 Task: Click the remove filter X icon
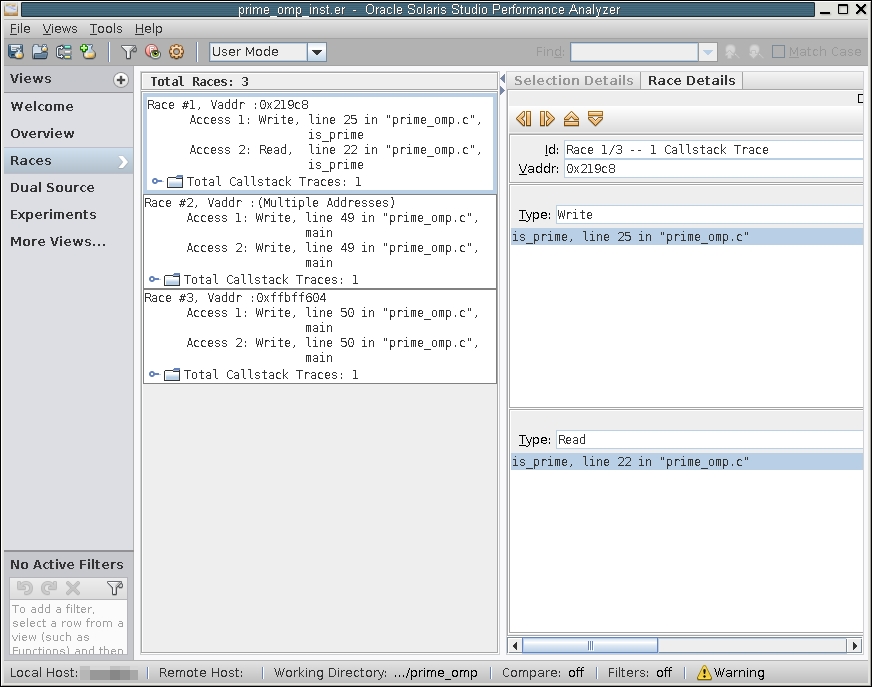click(x=73, y=587)
